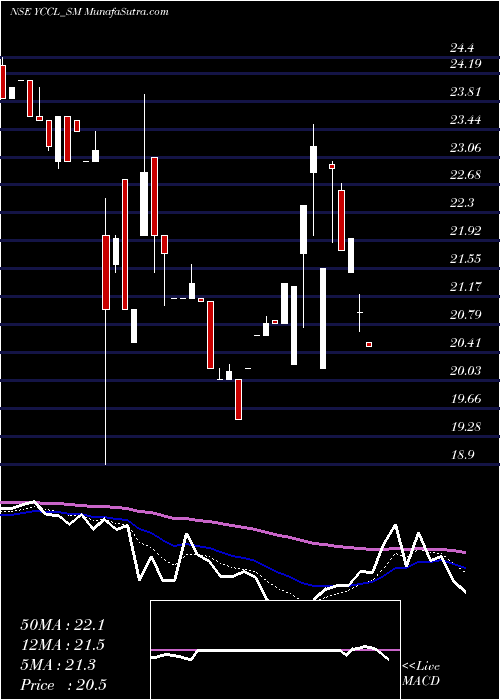Click the 19.28 price axis label
Screen dimensions: 500x700
pyautogui.click(x=466, y=426)
